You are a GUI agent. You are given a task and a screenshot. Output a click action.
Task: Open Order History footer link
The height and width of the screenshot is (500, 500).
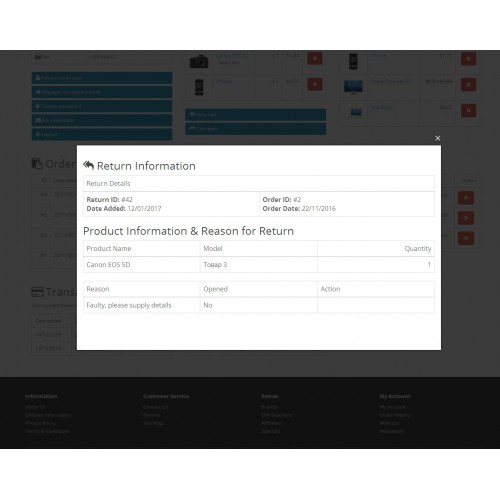pyautogui.click(x=395, y=415)
